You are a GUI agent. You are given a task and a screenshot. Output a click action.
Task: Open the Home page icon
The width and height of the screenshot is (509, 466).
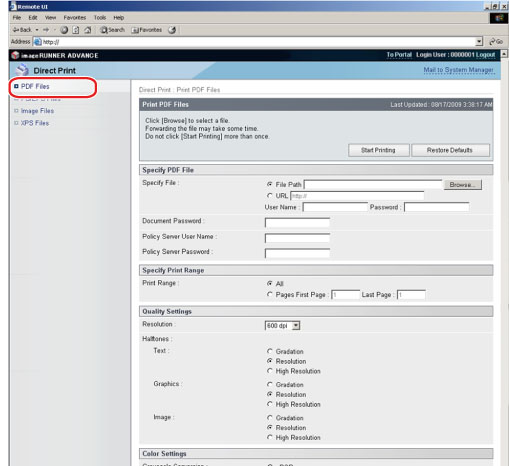pyautogui.click(x=88, y=30)
